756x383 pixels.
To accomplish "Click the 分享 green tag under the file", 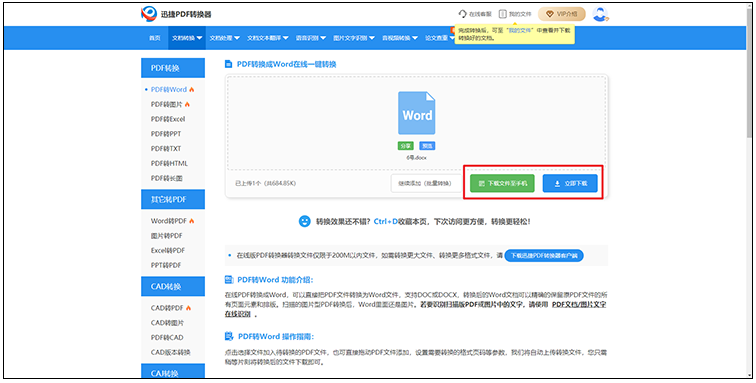I will pyautogui.click(x=405, y=146).
